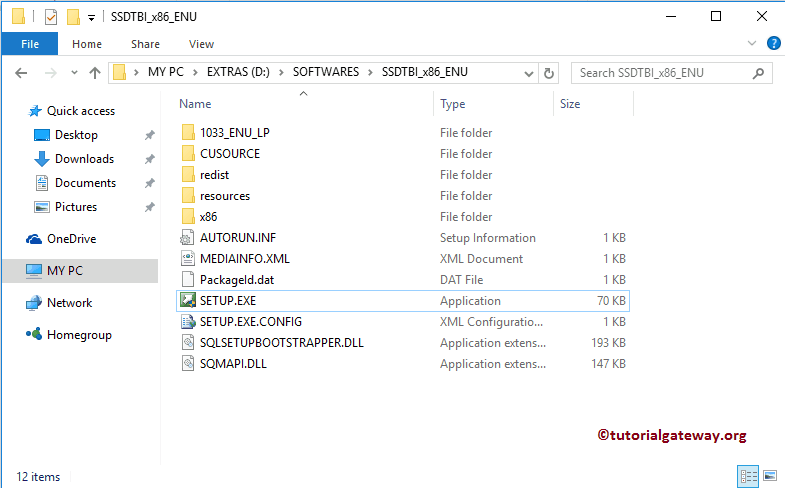Image resolution: width=785 pixels, height=488 pixels.
Task: Open OneDrive in navigation pane
Action: 71,239
